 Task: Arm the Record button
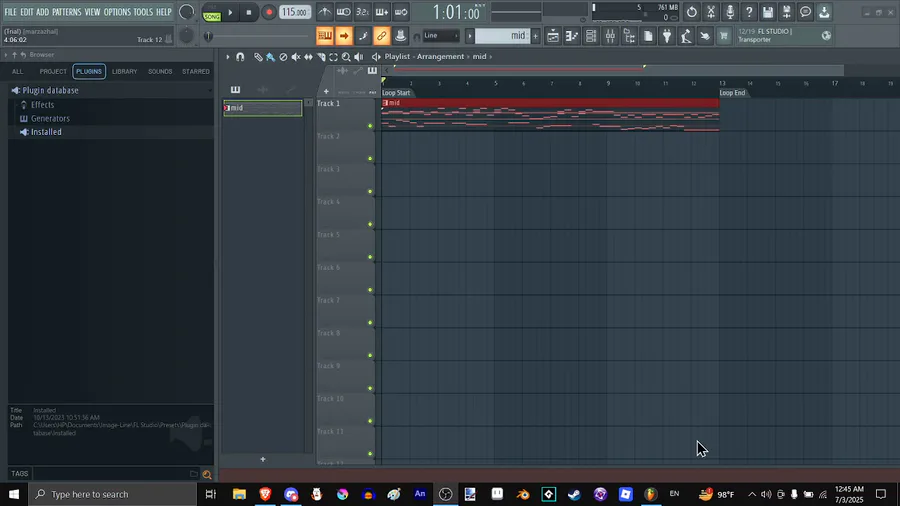click(x=268, y=12)
